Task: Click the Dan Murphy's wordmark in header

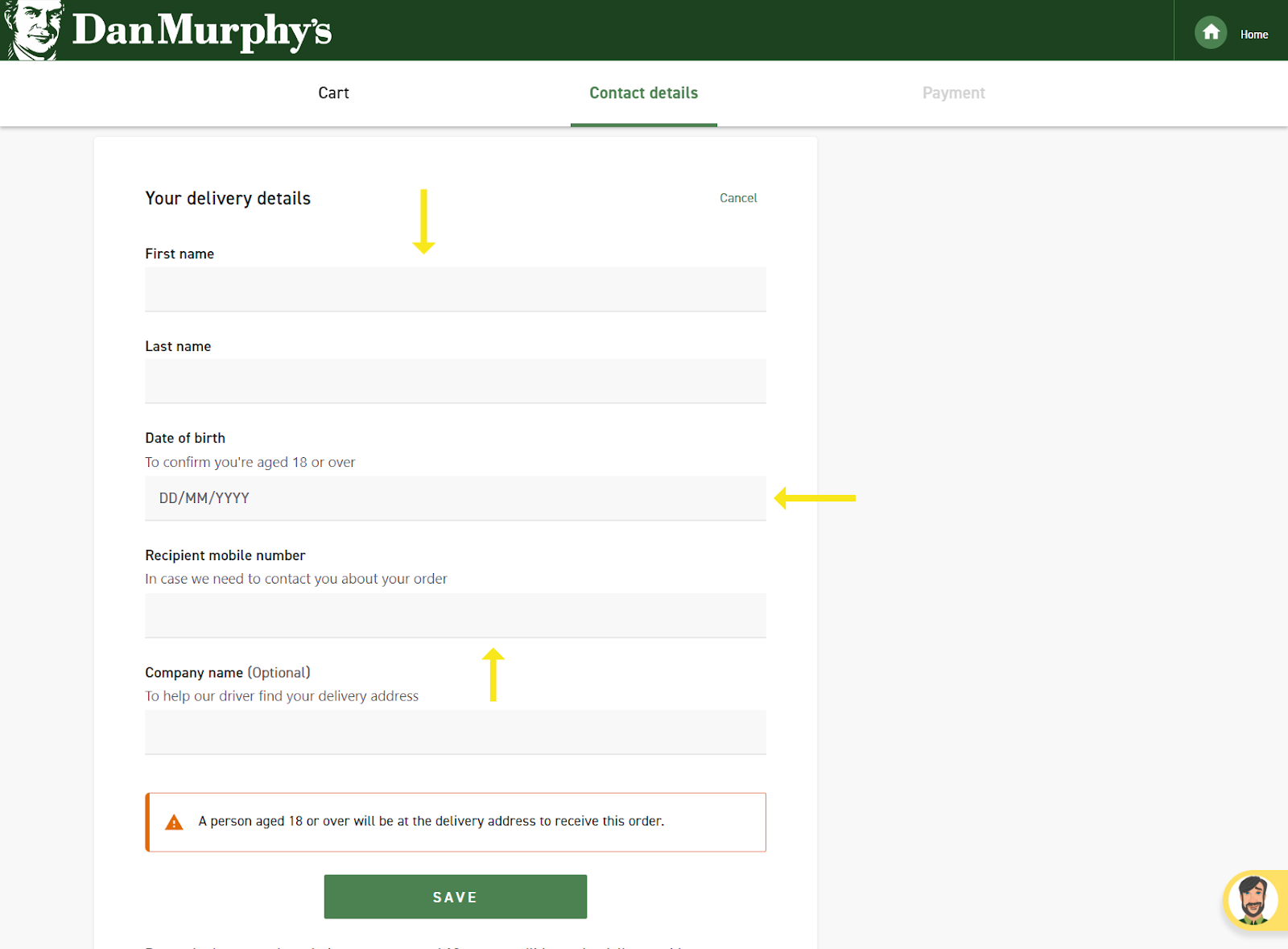Action: click(201, 31)
